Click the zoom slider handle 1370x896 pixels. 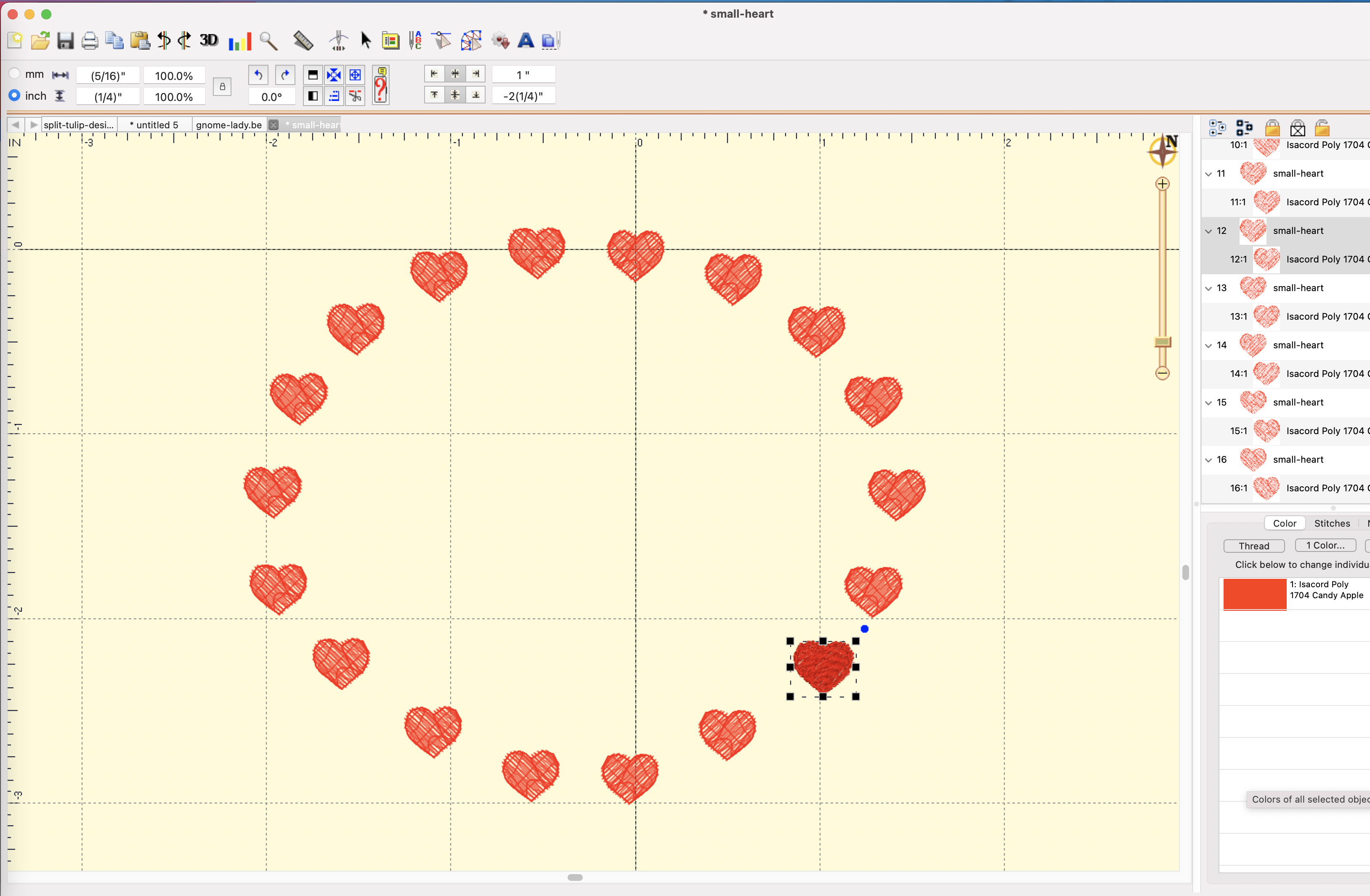click(x=1162, y=342)
